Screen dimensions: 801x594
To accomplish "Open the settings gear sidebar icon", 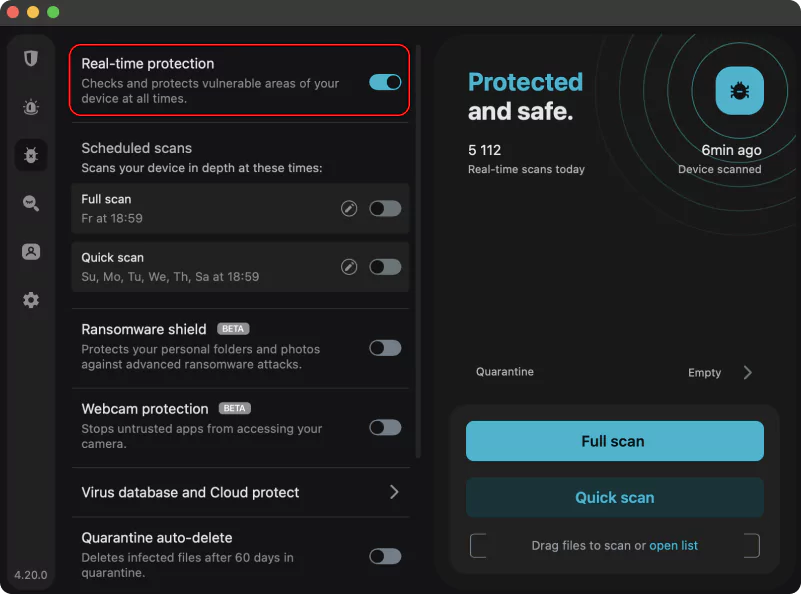I will [x=31, y=300].
